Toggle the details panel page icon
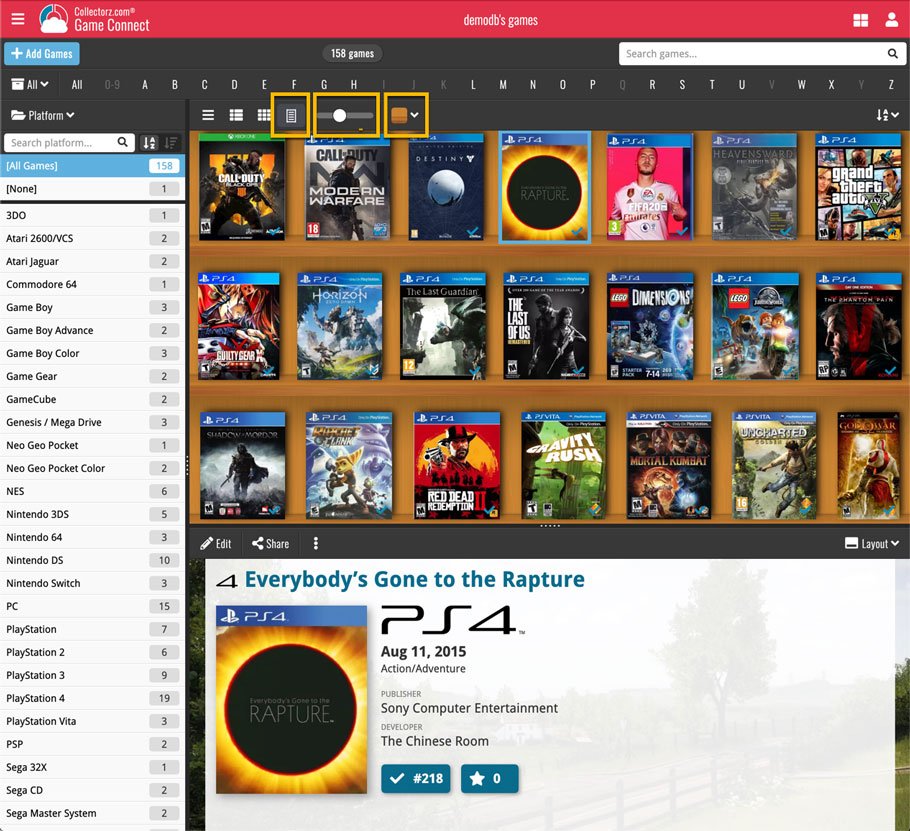 pos(291,115)
